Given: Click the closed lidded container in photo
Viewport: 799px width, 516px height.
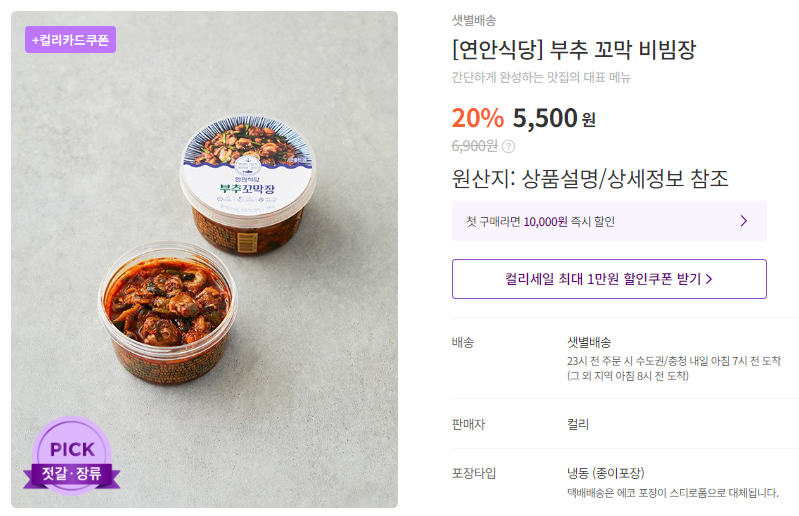Looking at the screenshot, I should point(248,184).
